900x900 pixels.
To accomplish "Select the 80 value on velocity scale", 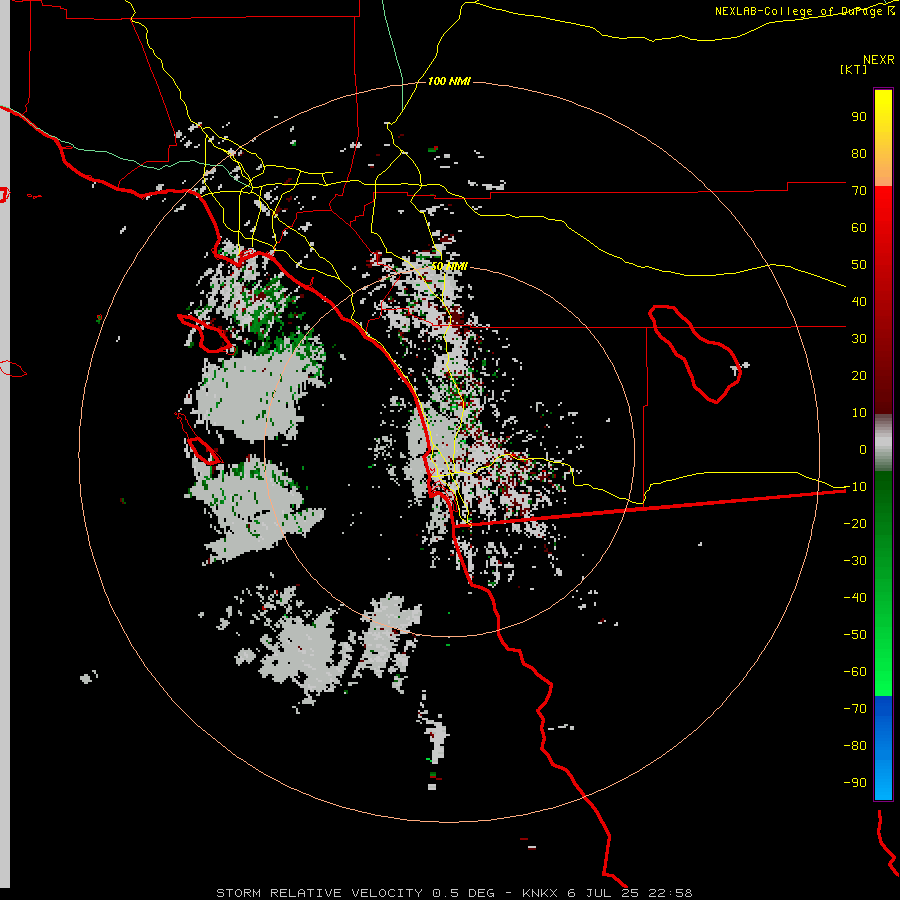I will pyautogui.click(x=859, y=154).
